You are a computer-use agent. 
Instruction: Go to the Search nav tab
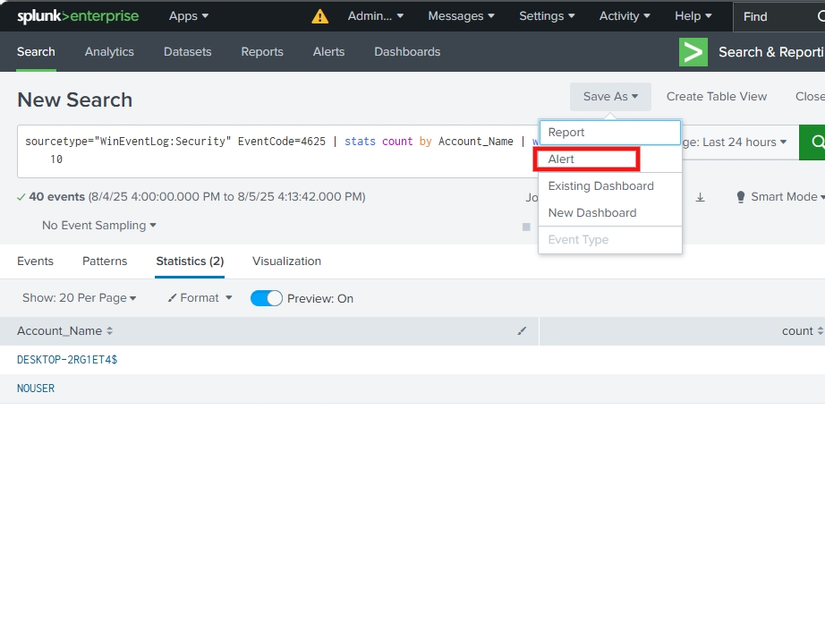[36, 52]
